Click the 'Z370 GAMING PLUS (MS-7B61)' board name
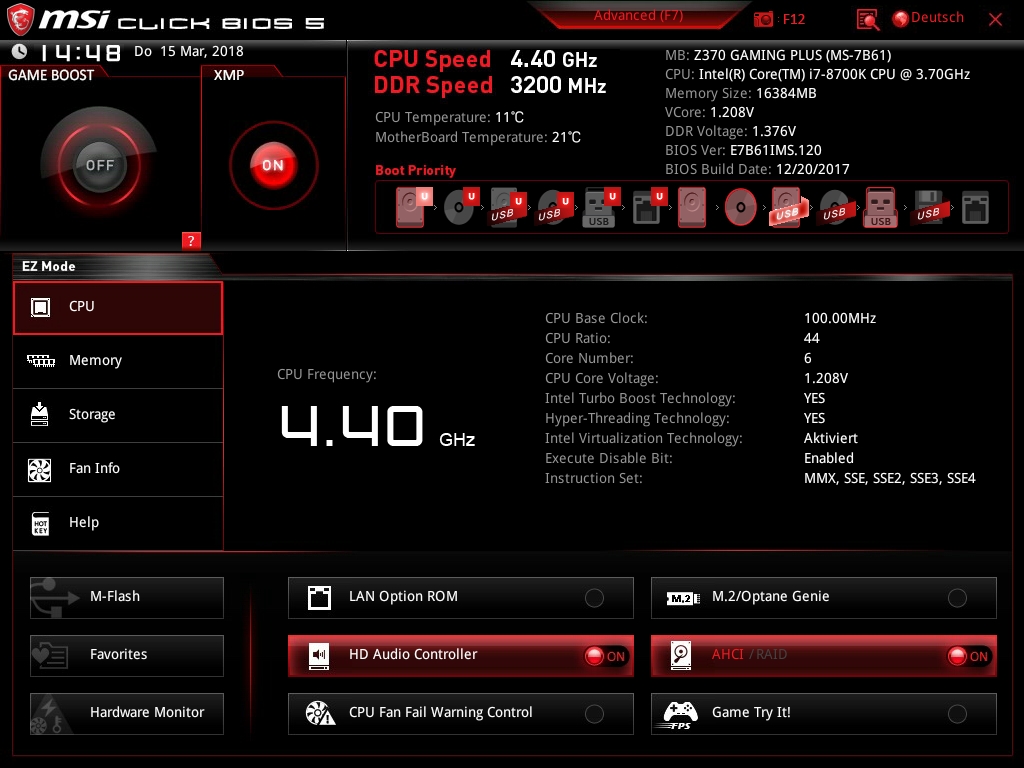The width and height of the screenshot is (1024, 768). click(x=792, y=56)
